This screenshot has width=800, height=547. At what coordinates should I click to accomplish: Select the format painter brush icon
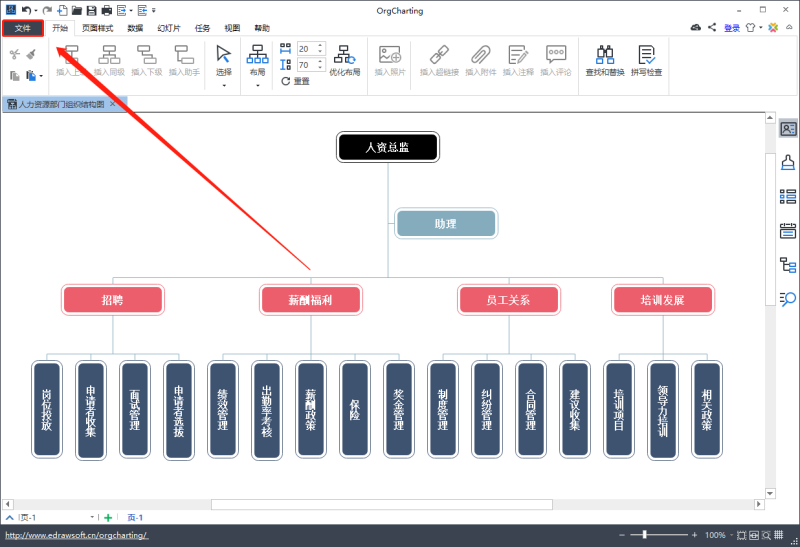(x=31, y=54)
